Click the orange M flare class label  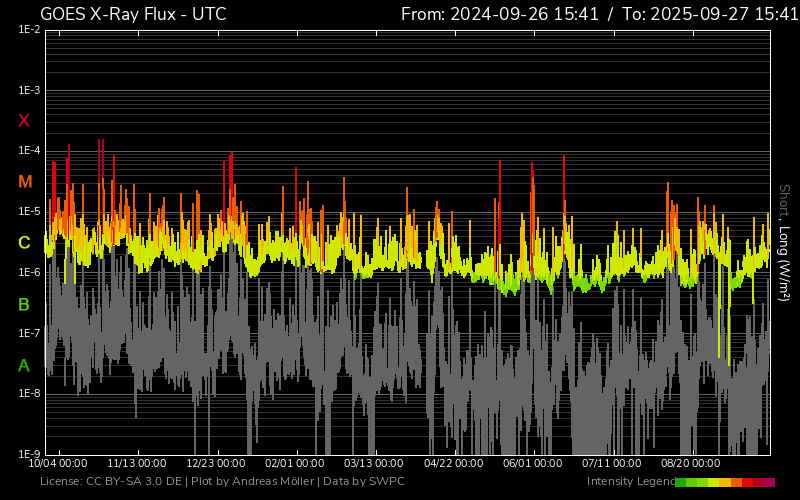25,182
